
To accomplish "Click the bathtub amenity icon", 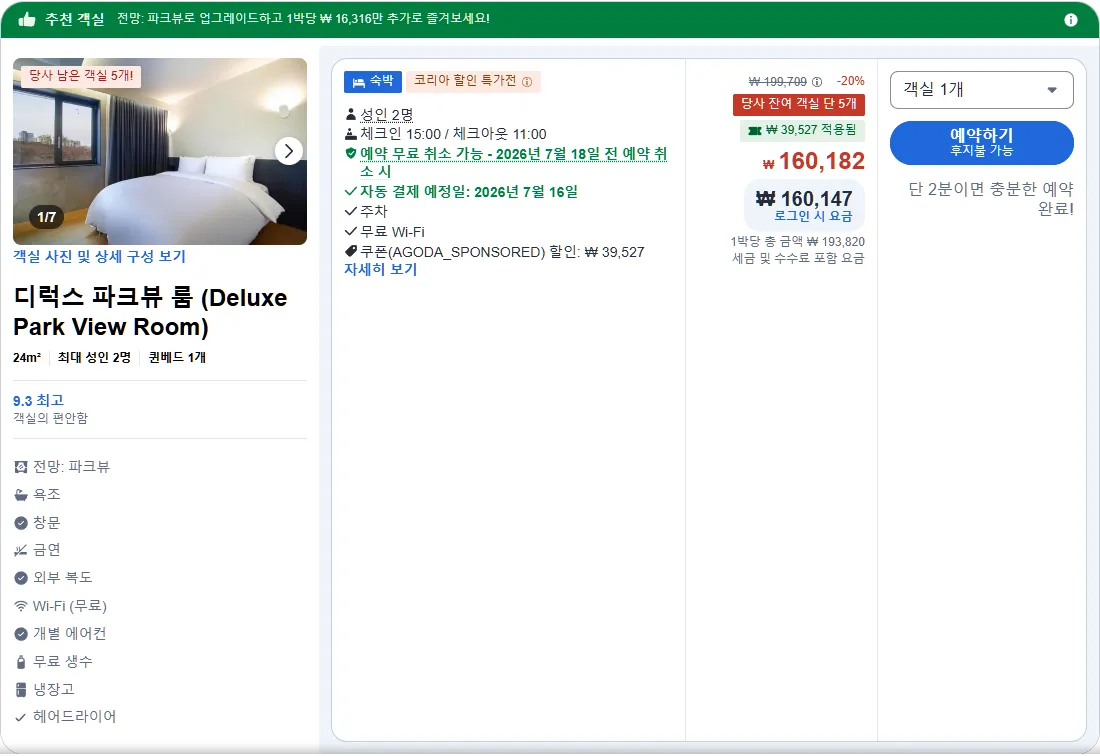I will [21, 494].
